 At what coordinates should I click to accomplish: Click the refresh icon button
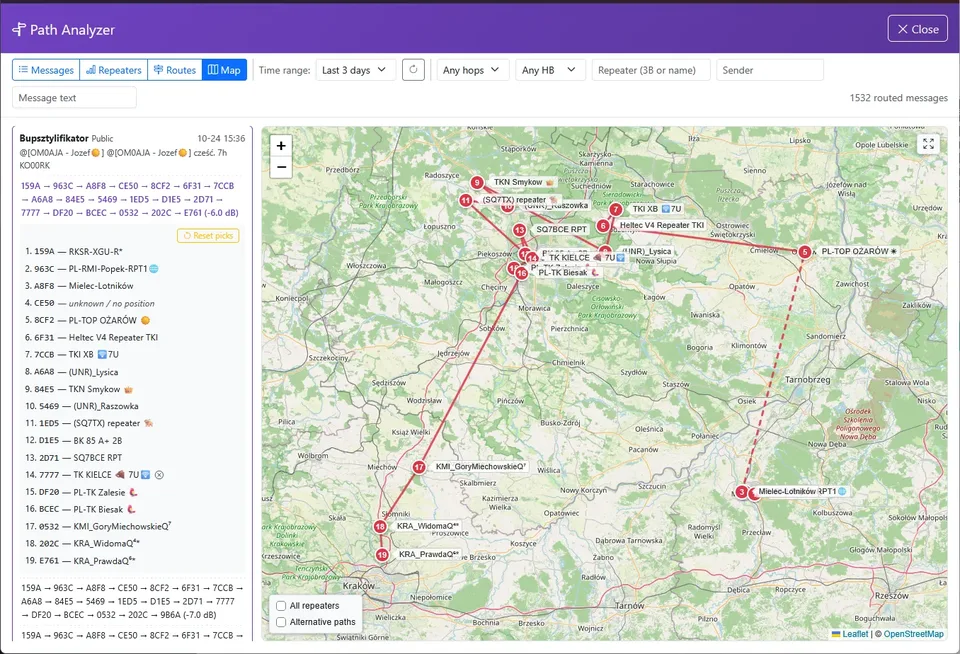tap(413, 70)
